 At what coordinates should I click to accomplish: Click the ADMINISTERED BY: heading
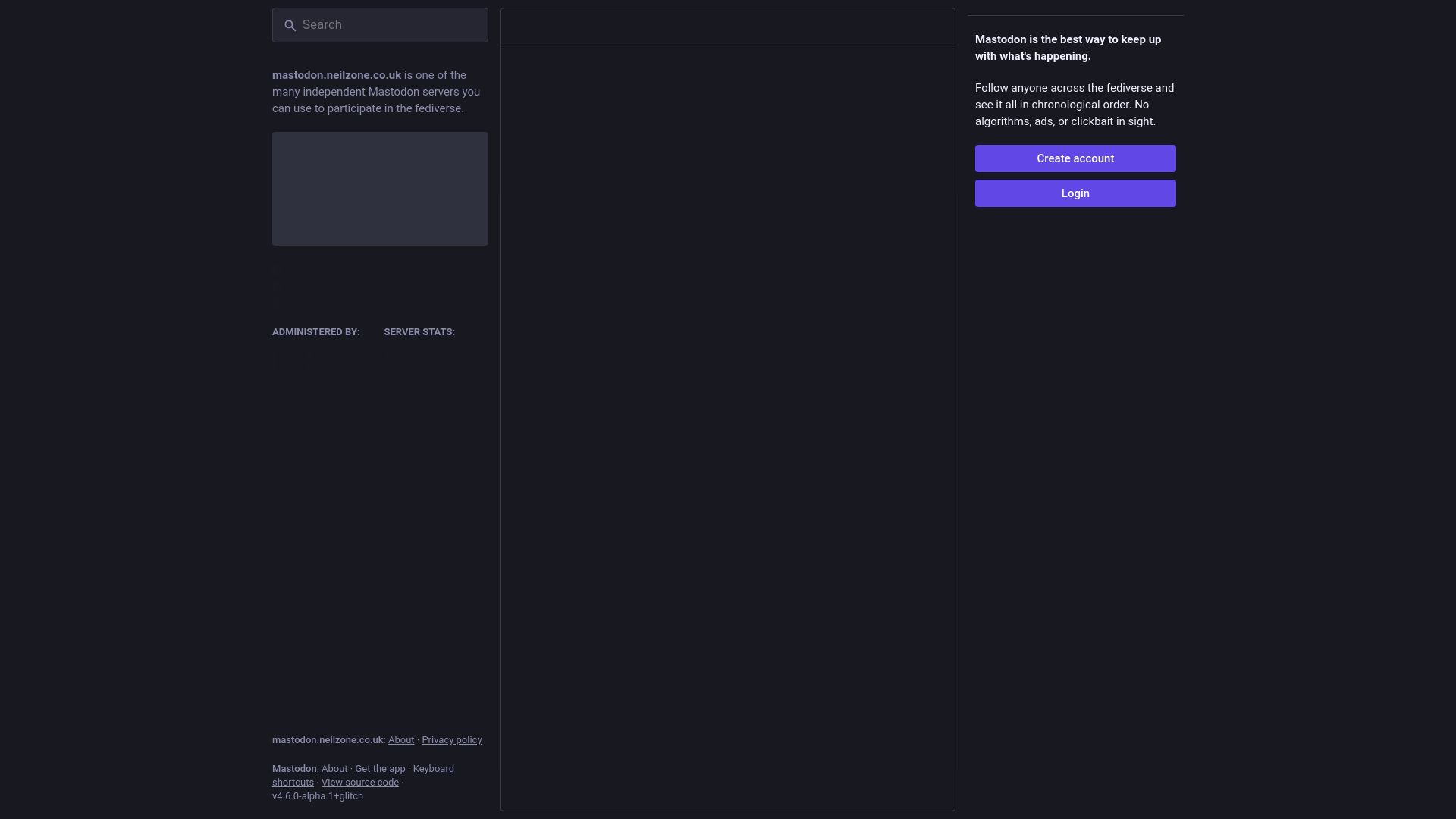click(316, 332)
